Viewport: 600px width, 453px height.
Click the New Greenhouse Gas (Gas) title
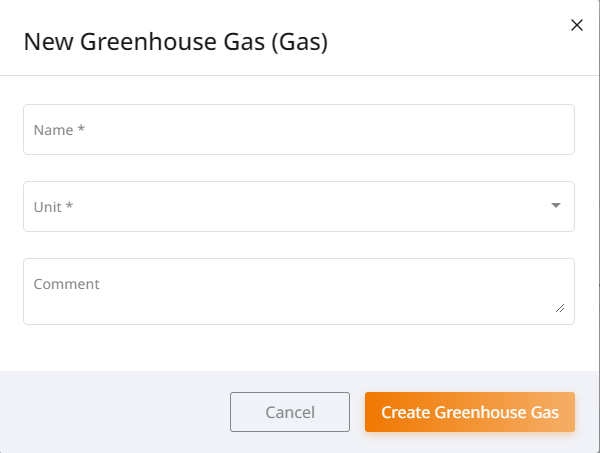(x=176, y=42)
